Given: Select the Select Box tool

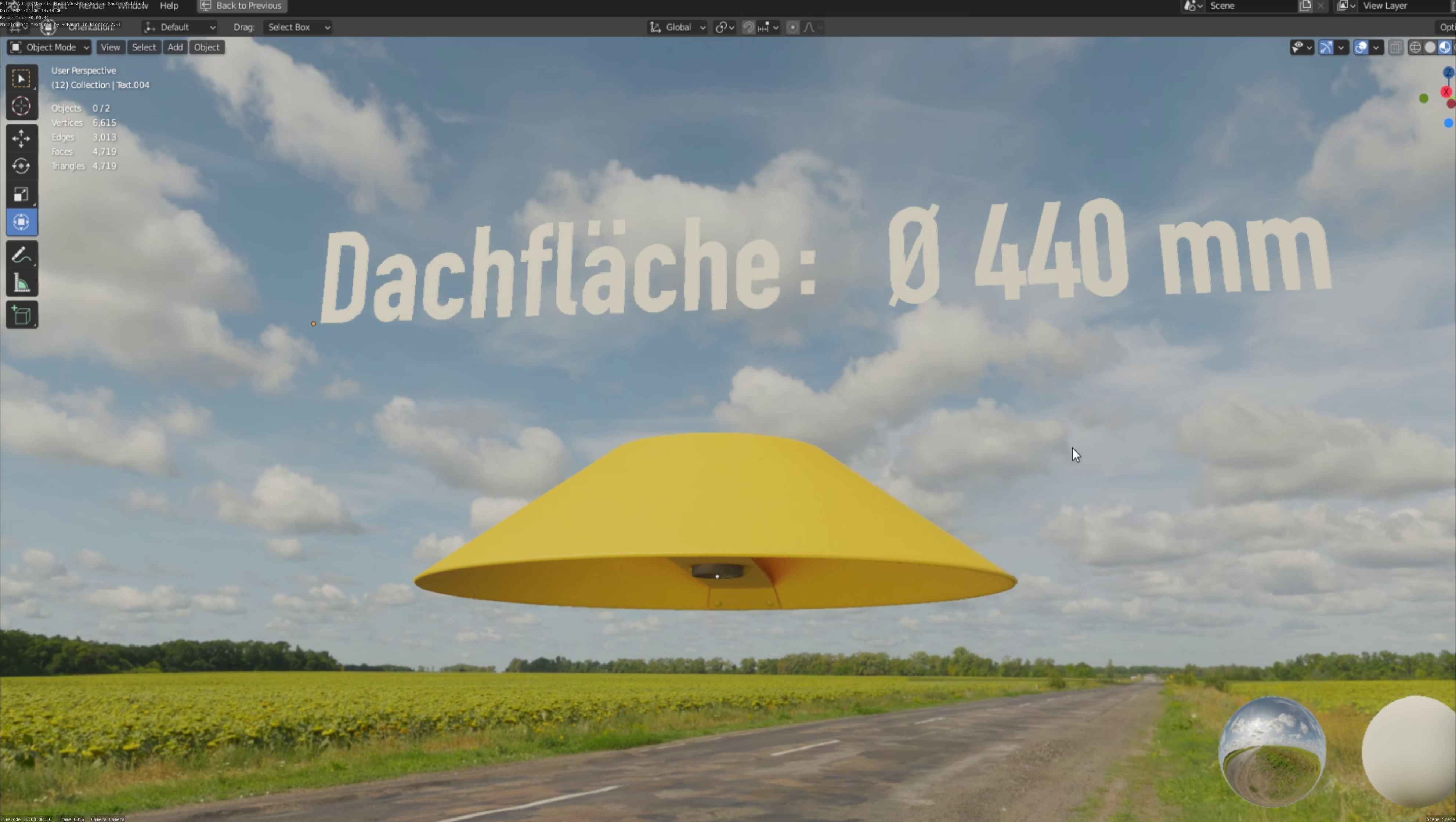Looking at the screenshot, I should click(21, 79).
